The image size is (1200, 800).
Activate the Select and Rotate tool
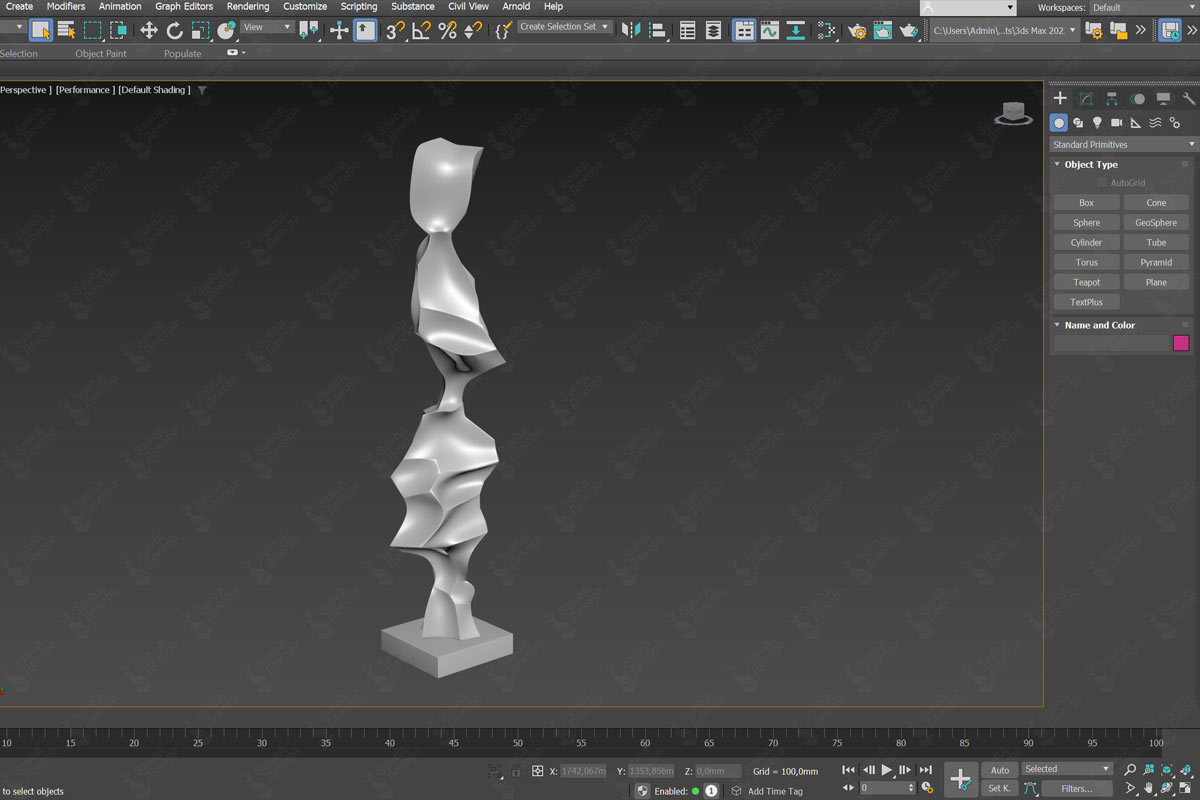click(174, 30)
